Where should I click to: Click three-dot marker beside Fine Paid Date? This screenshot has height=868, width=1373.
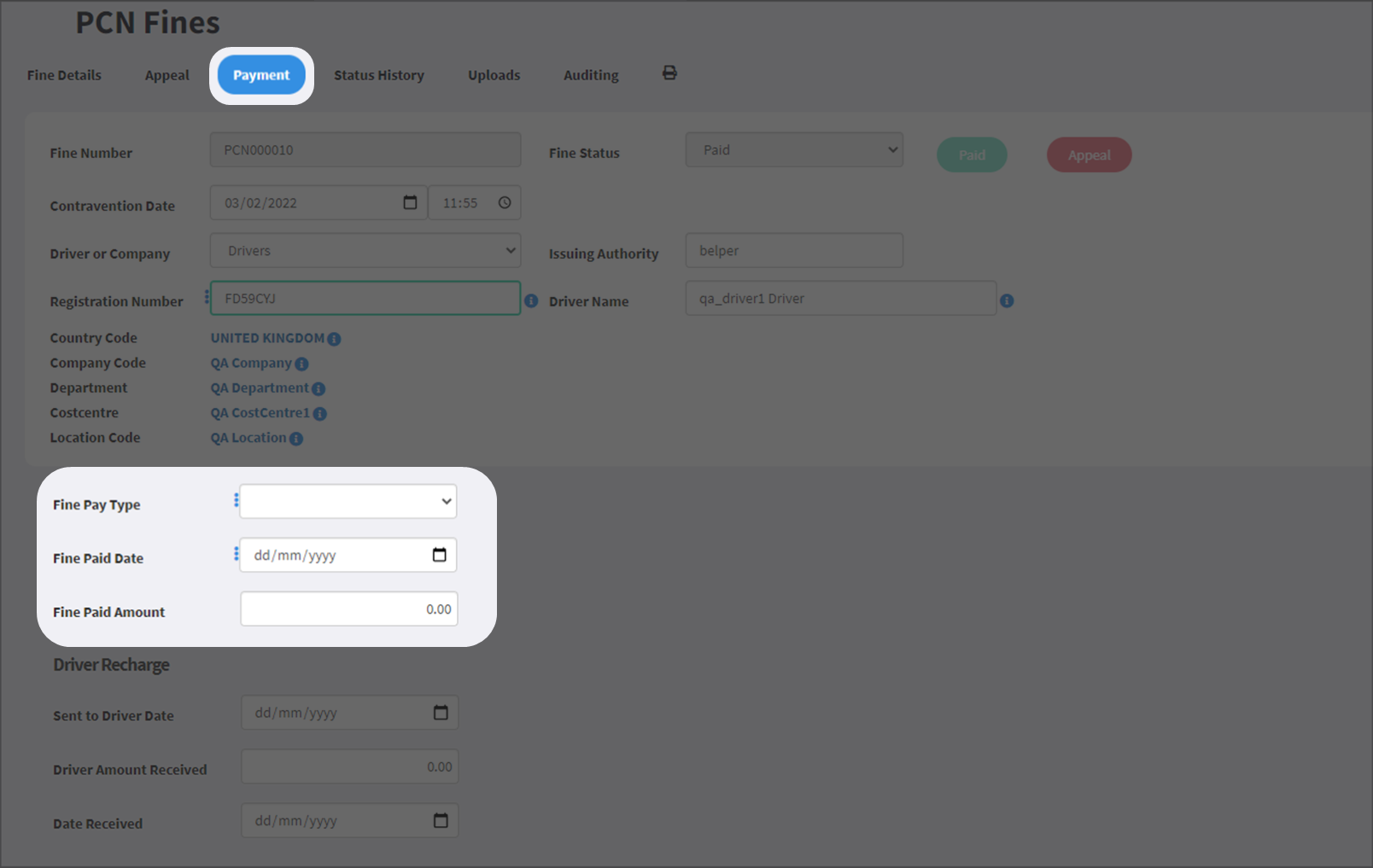pos(236,554)
